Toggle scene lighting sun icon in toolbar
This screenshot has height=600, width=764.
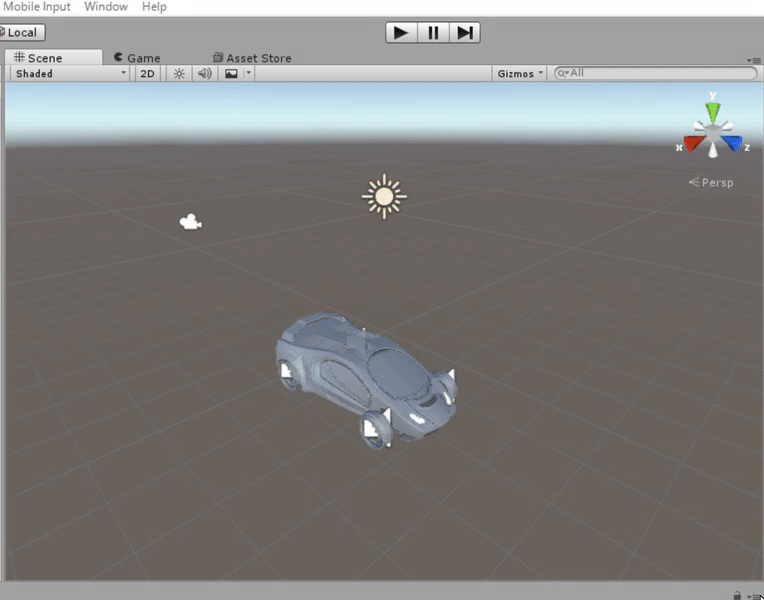click(179, 74)
